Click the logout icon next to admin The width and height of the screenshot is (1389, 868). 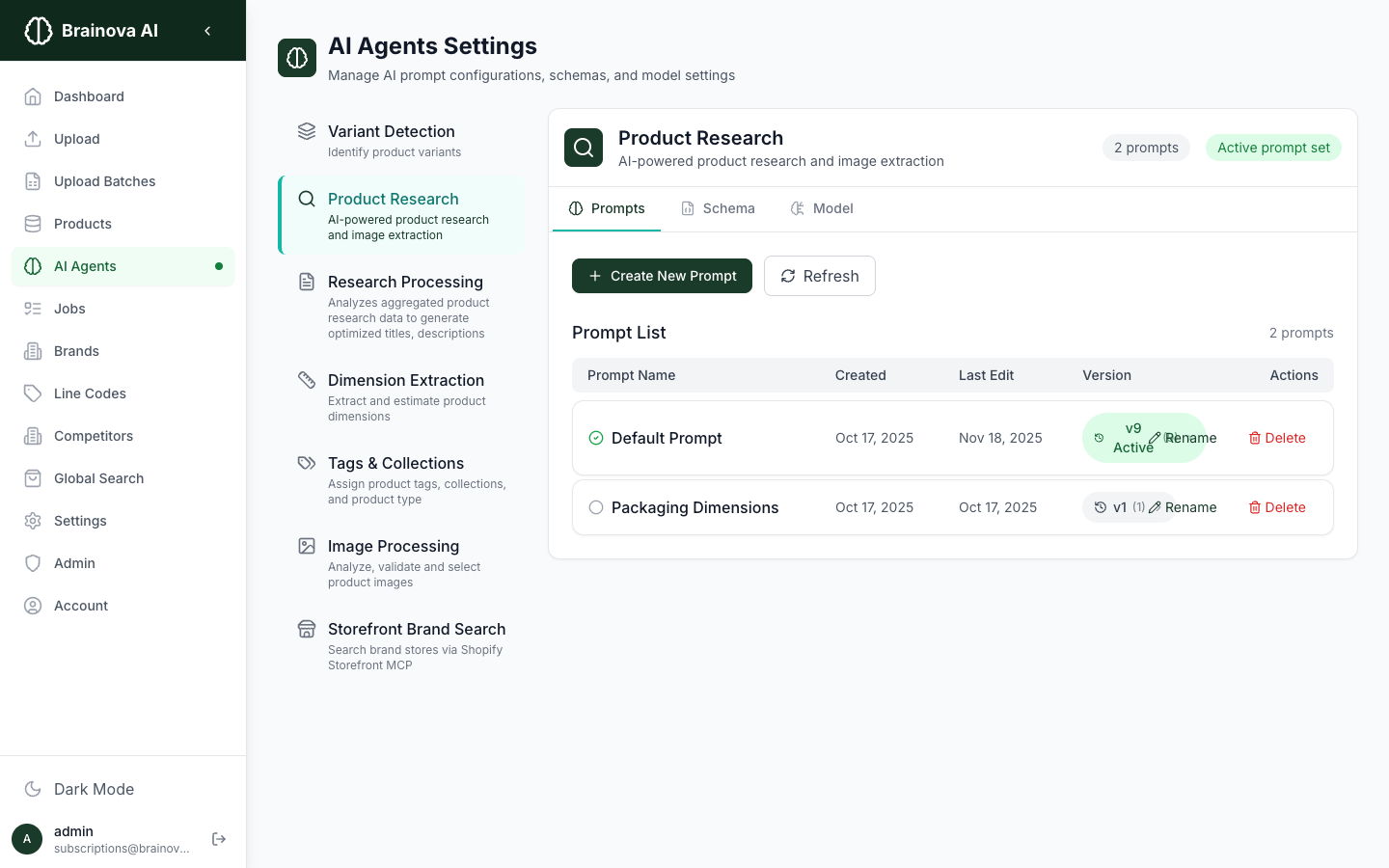(x=219, y=839)
